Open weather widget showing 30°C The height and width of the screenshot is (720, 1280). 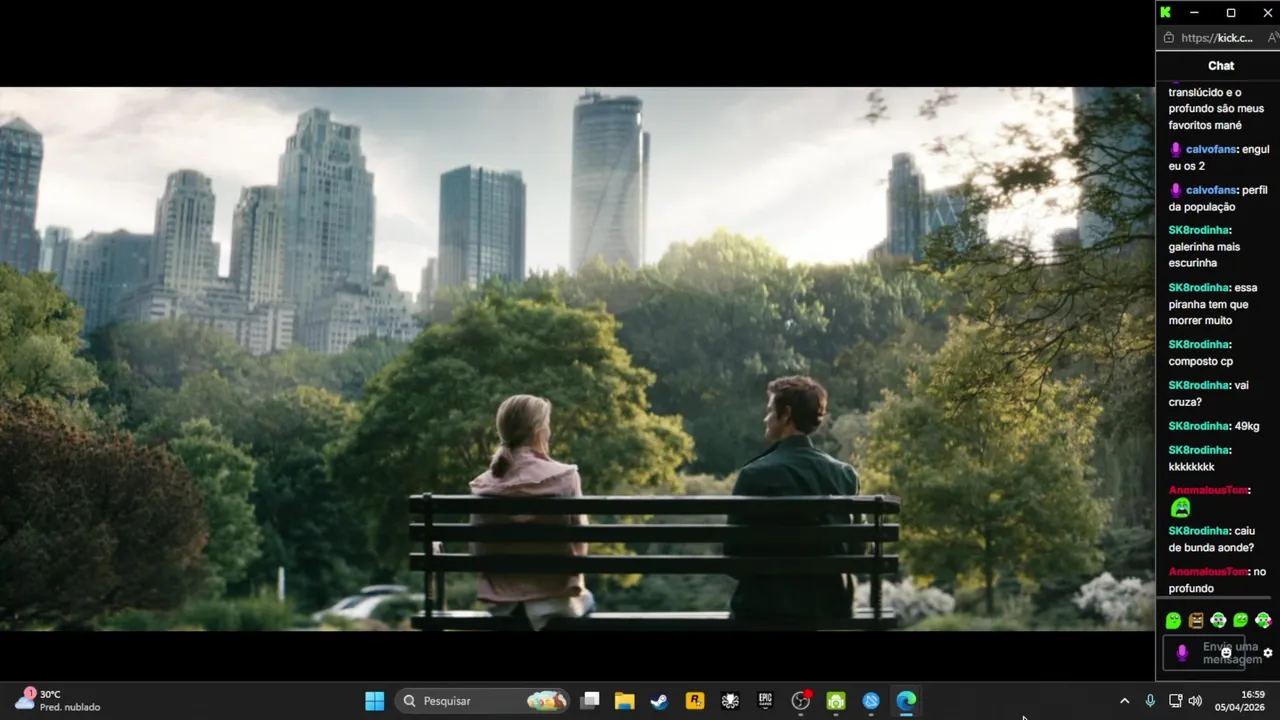pyautogui.click(x=58, y=700)
